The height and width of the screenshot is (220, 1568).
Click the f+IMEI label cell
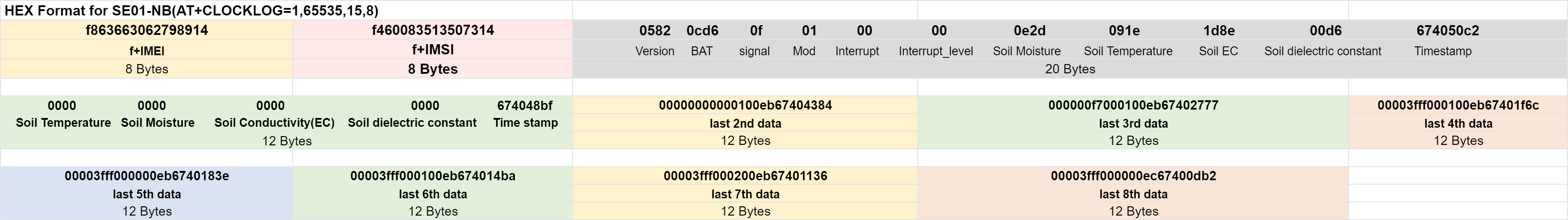(147, 50)
